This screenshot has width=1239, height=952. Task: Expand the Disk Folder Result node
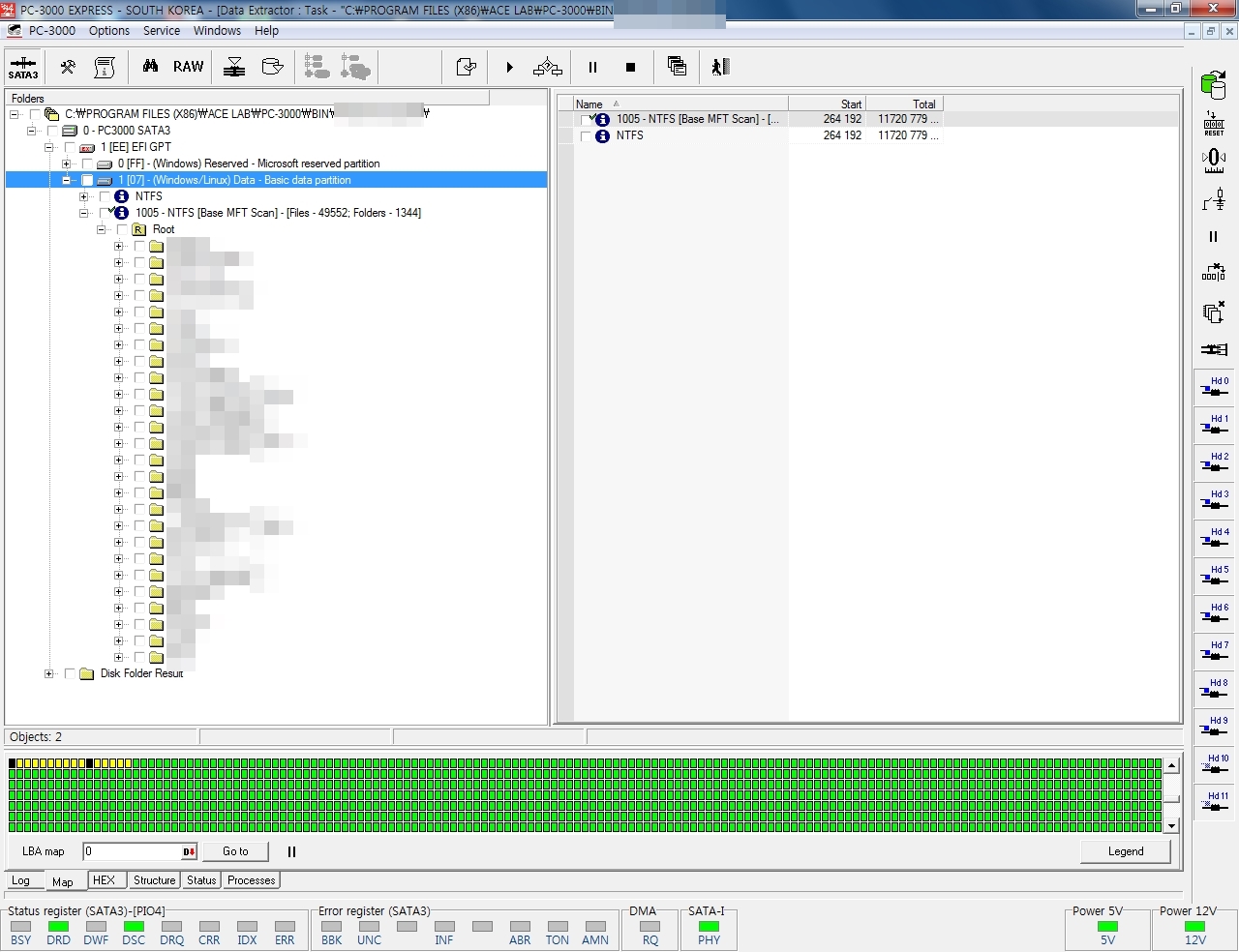coord(49,673)
